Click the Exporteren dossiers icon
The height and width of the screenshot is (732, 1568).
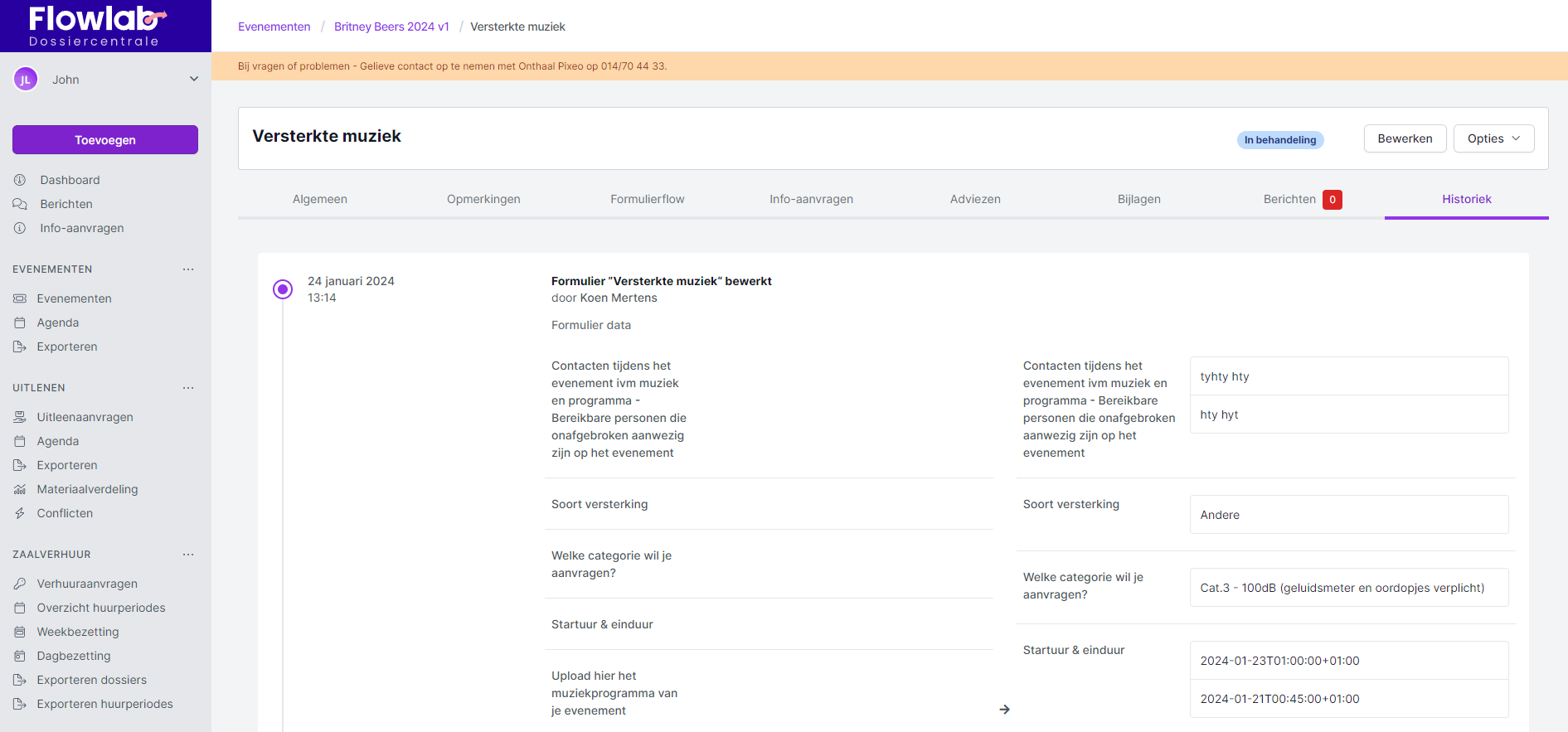(x=20, y=680)
